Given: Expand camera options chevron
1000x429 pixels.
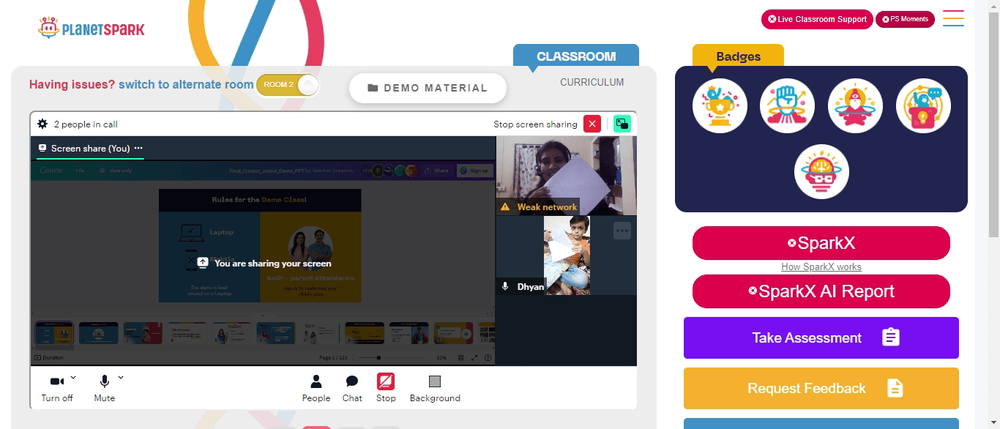Looking at the screenshot, I should (x=73, y=377).
